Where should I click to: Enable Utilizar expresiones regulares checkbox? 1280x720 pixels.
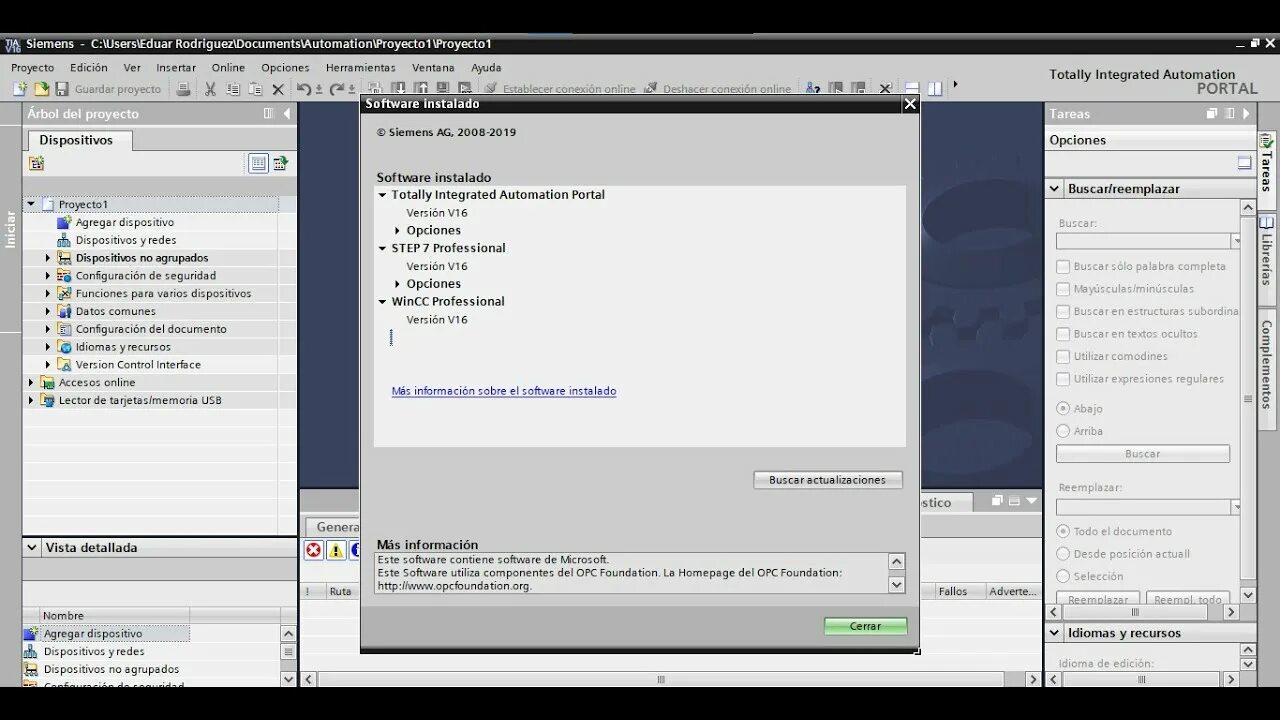(x=1063, y=379)
